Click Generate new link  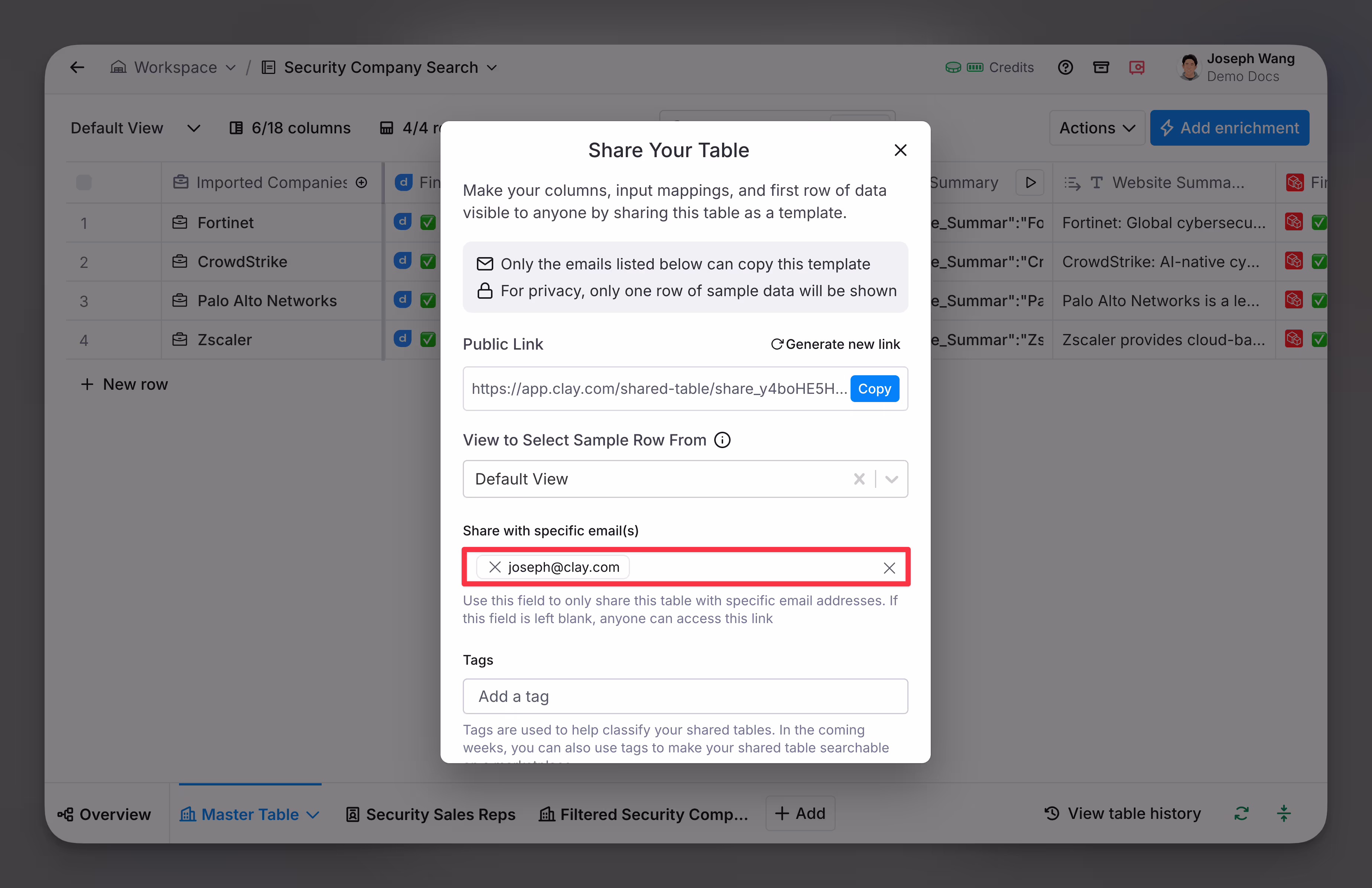836,344
